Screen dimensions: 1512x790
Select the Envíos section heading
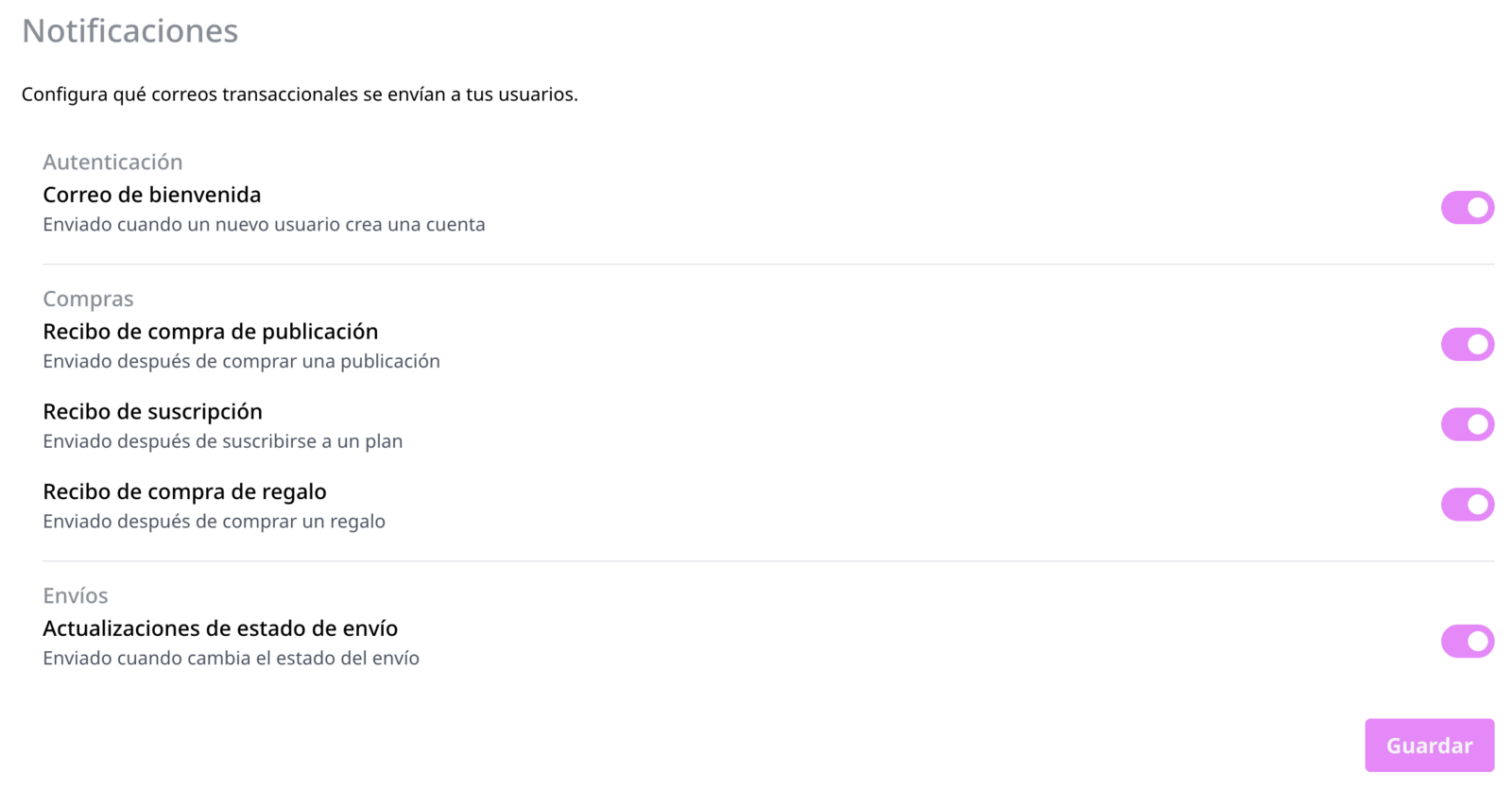point(76,595)
